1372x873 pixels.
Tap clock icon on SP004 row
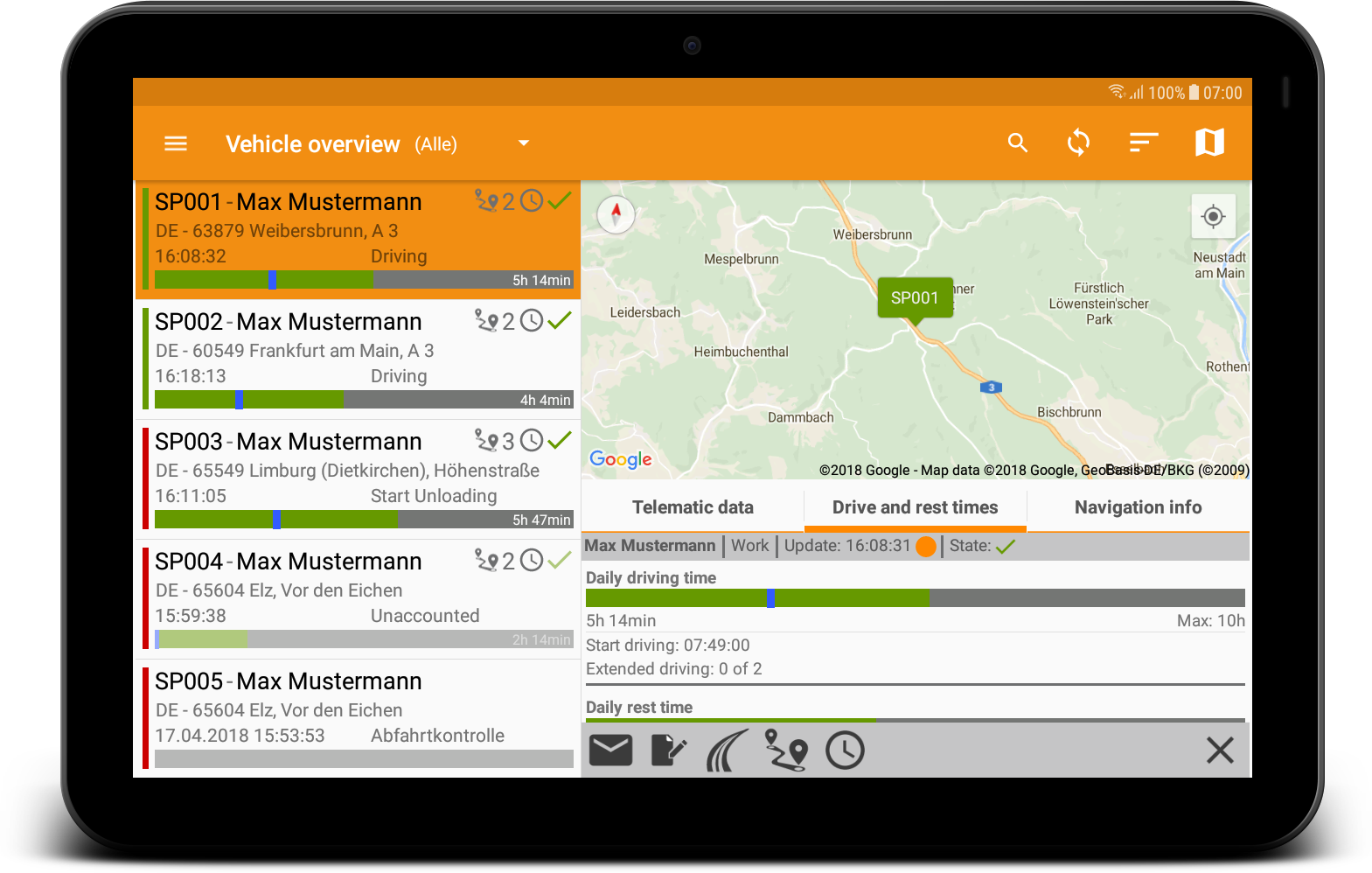tap(532, 561)
